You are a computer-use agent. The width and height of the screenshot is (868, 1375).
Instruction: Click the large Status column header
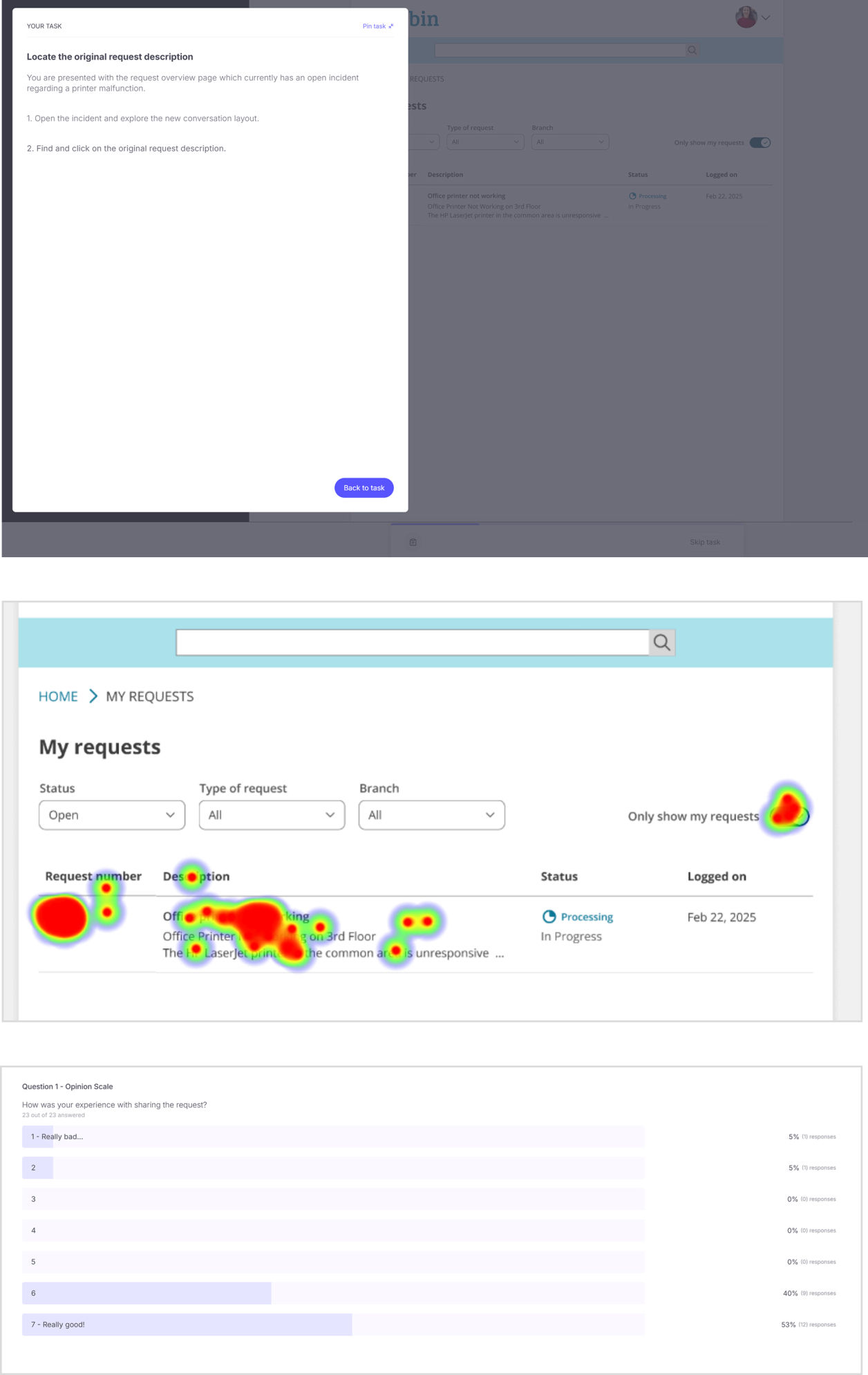pos(559,877)
